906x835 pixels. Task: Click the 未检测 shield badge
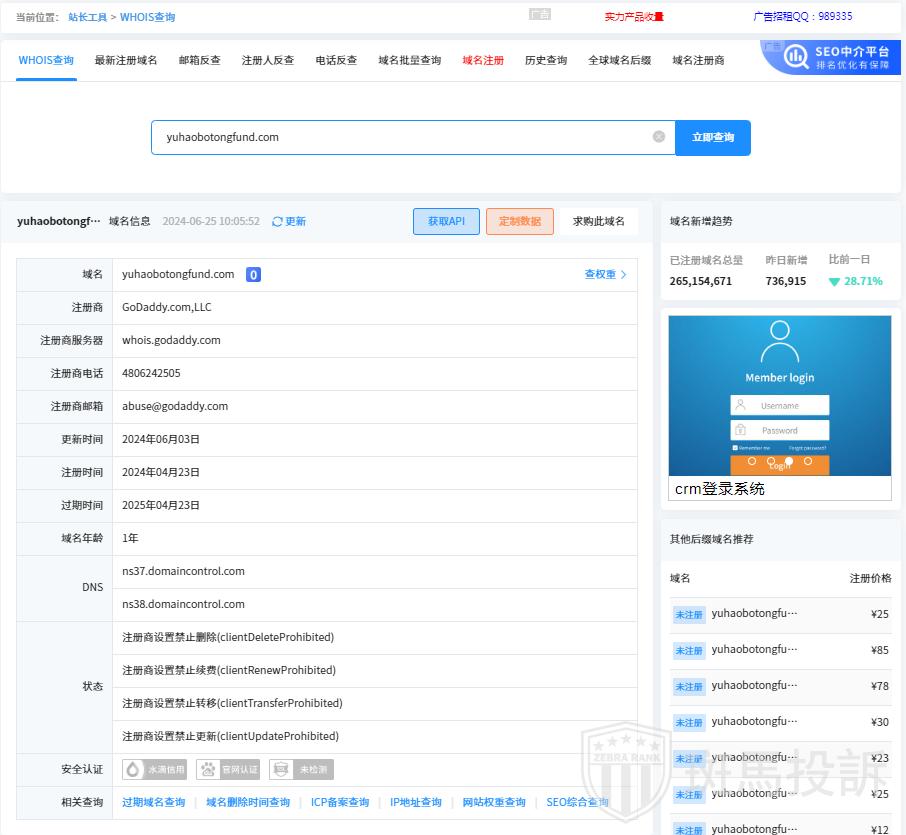(x=301, y=769)
